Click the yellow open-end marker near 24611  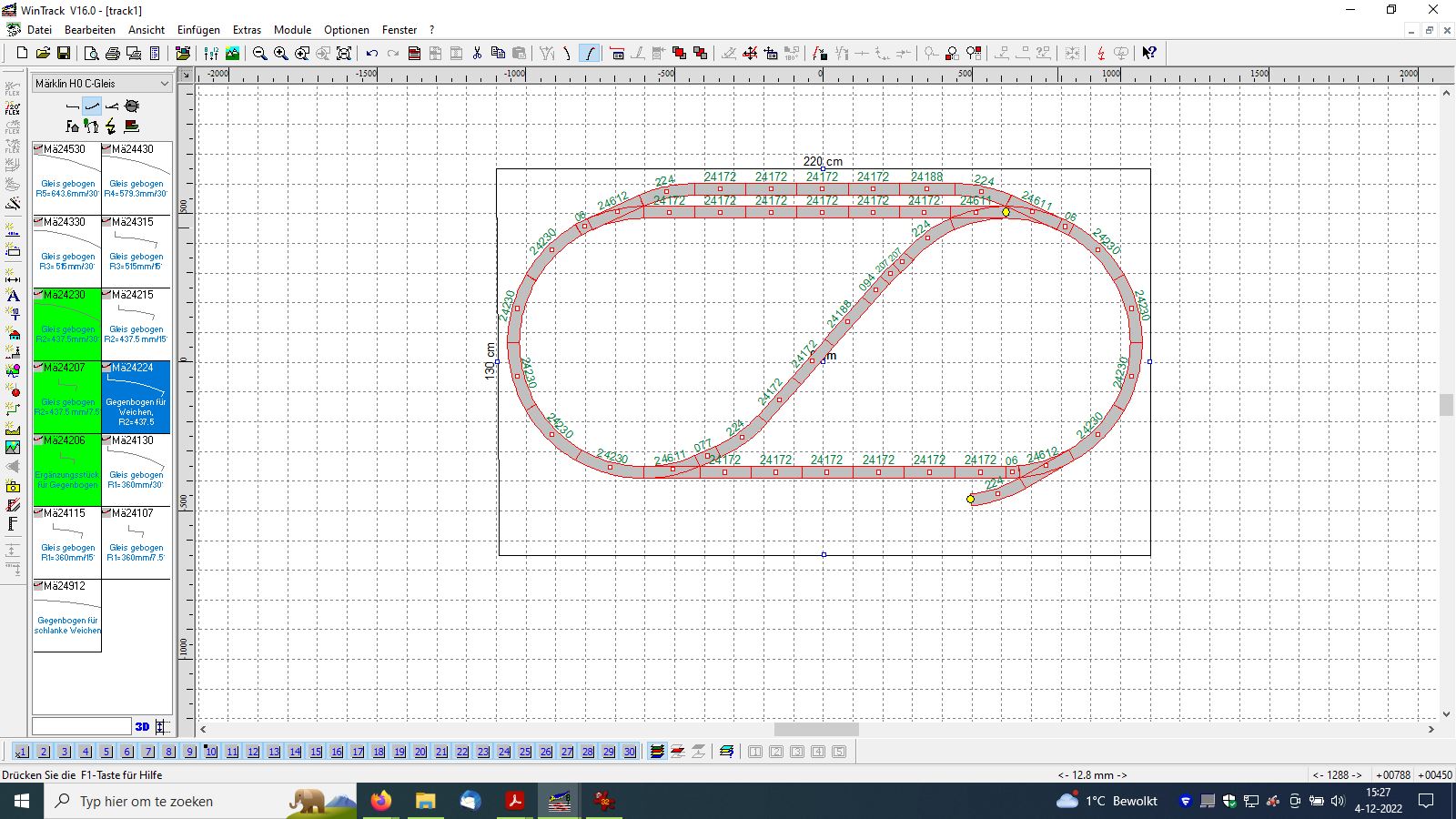[x=1006, y=212]
